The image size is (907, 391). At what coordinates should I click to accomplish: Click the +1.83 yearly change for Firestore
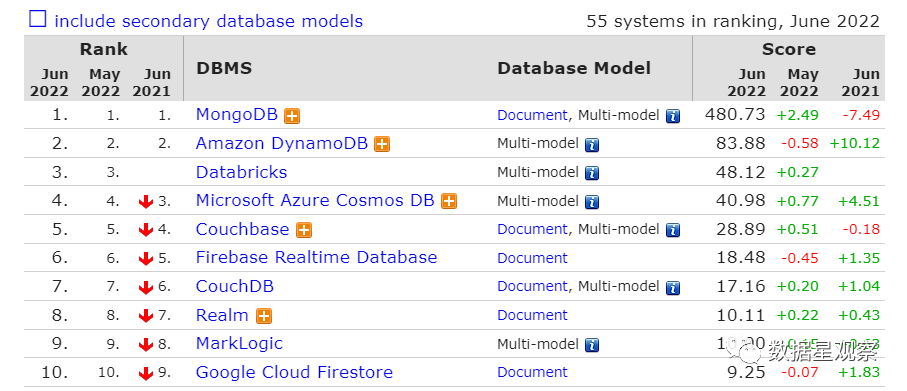[x=859, y=372]
